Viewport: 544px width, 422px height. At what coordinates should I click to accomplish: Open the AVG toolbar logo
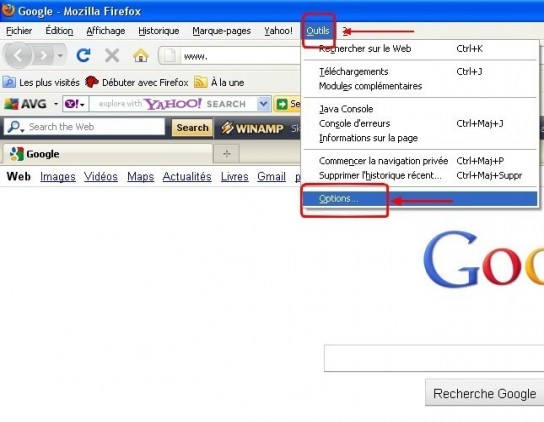25,104
